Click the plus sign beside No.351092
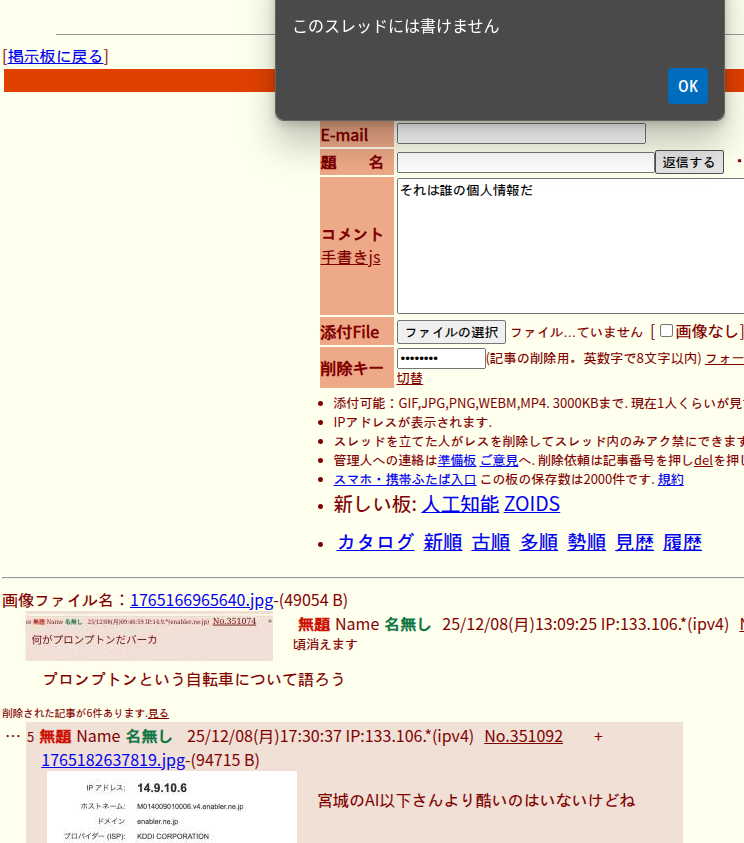This screenshot has width=744, height=843. click(x=598, y=737)
